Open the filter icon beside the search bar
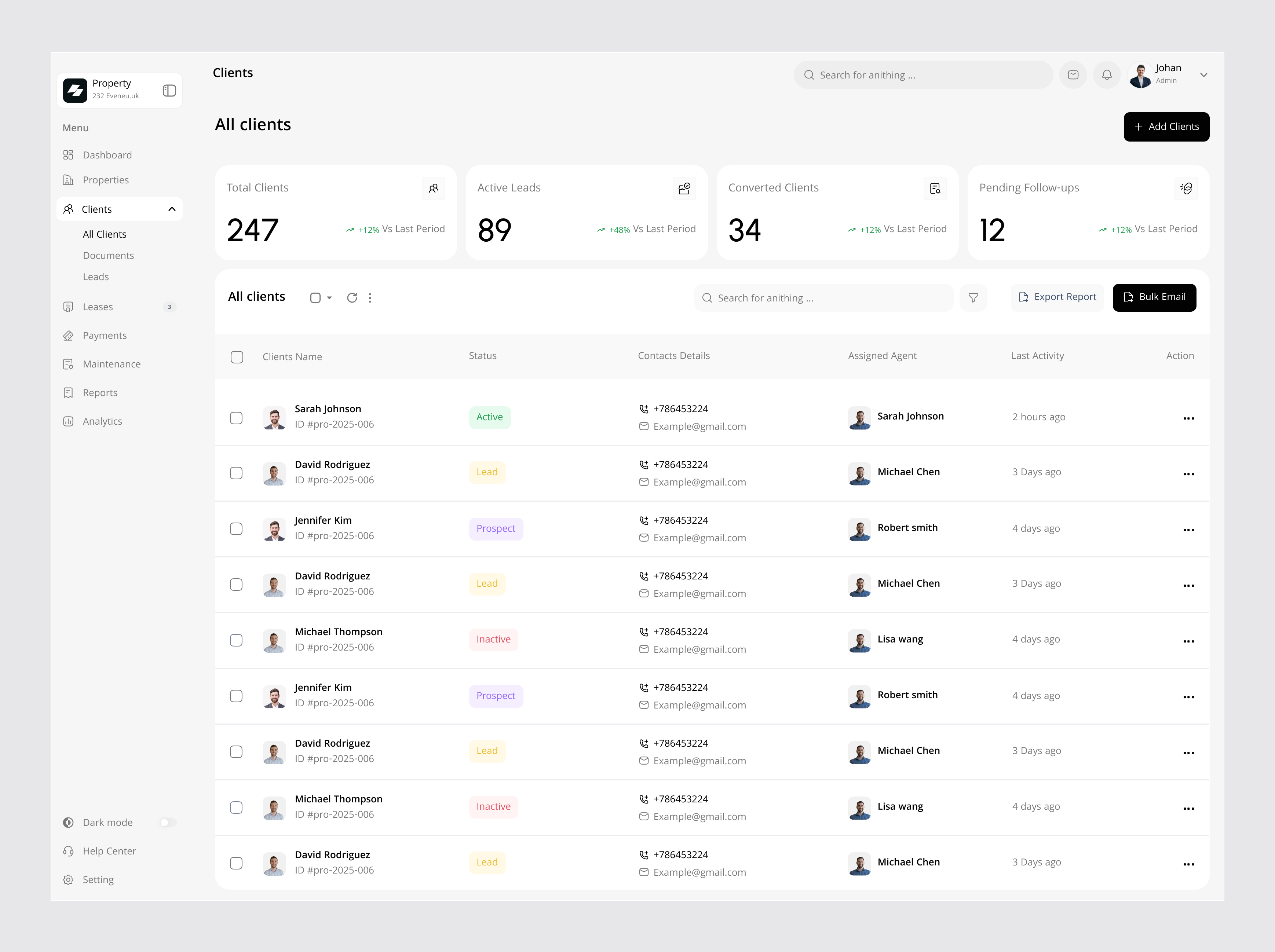 973,298
